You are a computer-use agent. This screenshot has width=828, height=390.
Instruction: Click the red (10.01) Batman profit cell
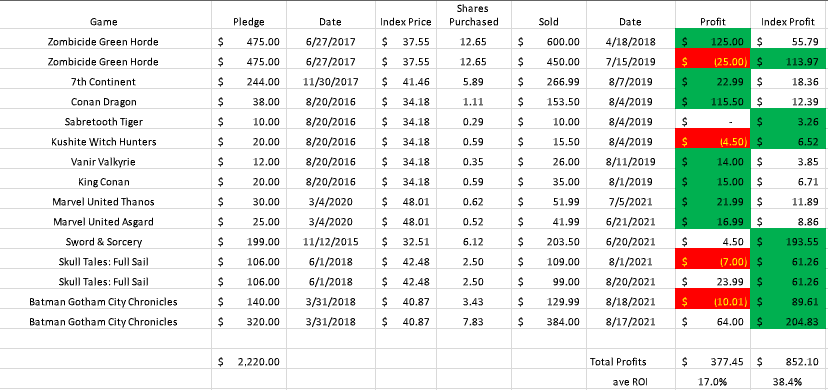(713, 302)
